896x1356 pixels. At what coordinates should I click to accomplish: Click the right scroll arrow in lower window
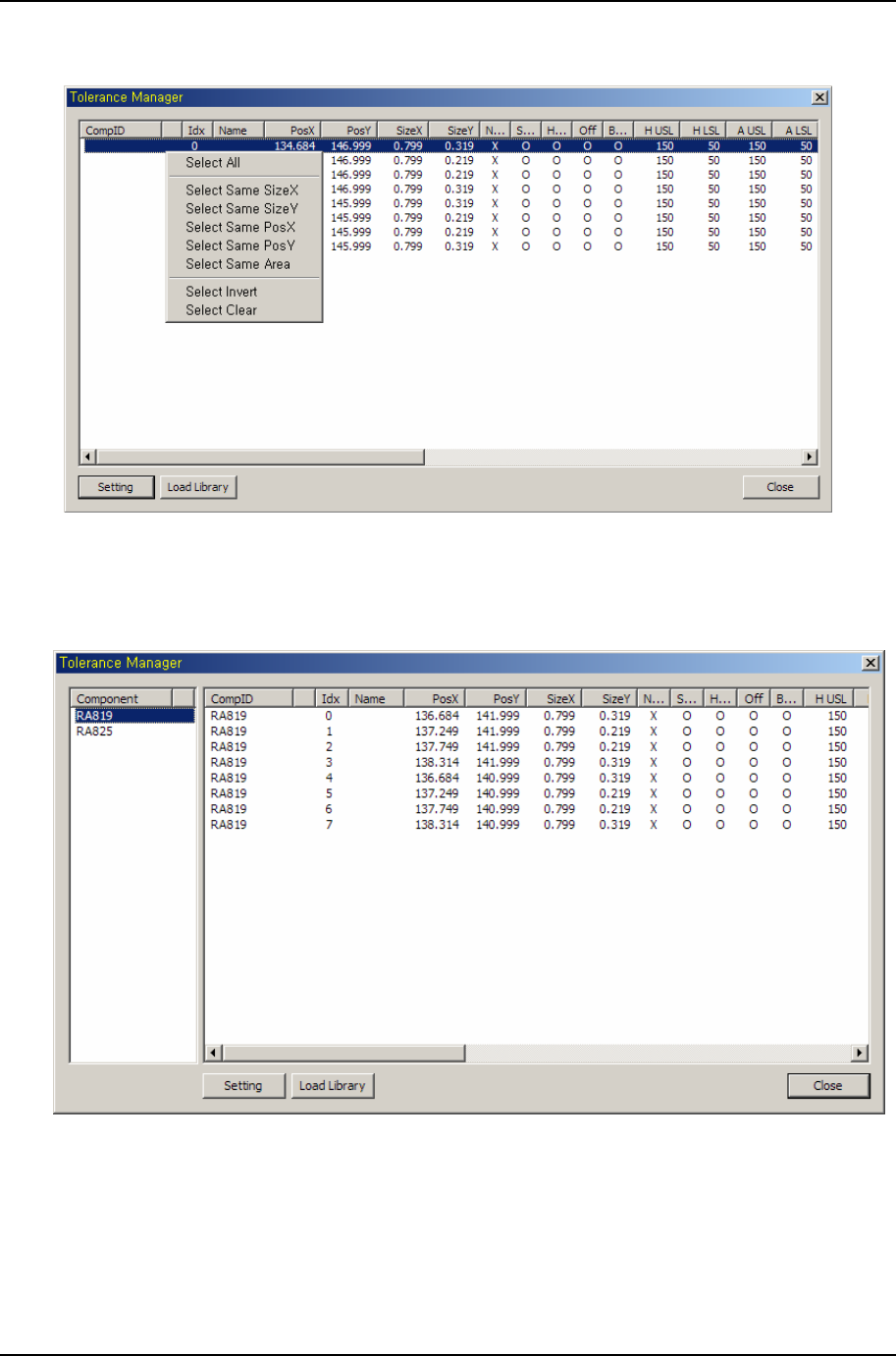click(x=860, y=1054)
